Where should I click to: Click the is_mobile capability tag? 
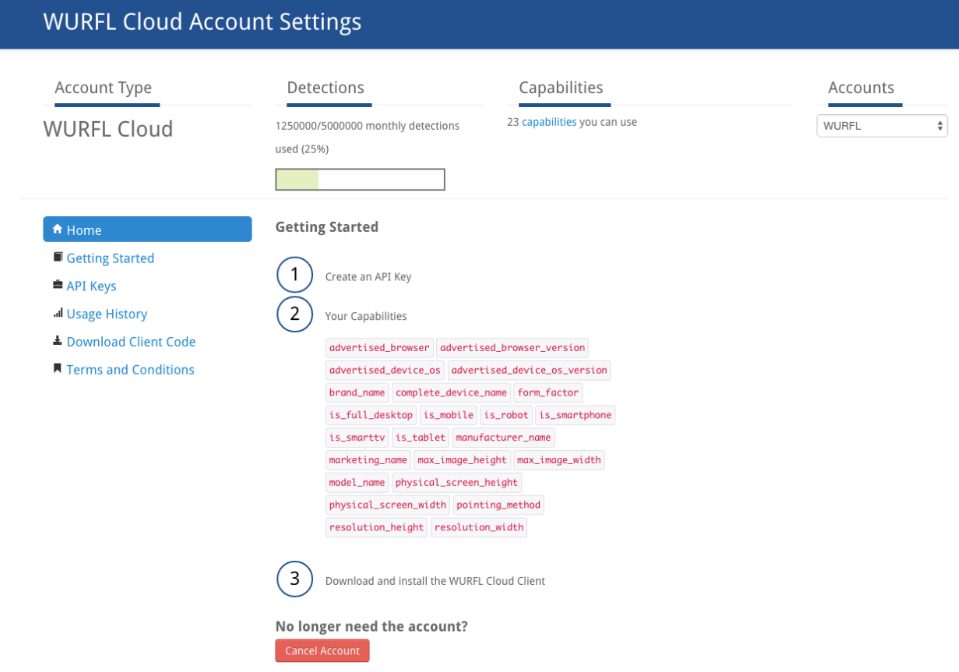[x=448, y=415]
